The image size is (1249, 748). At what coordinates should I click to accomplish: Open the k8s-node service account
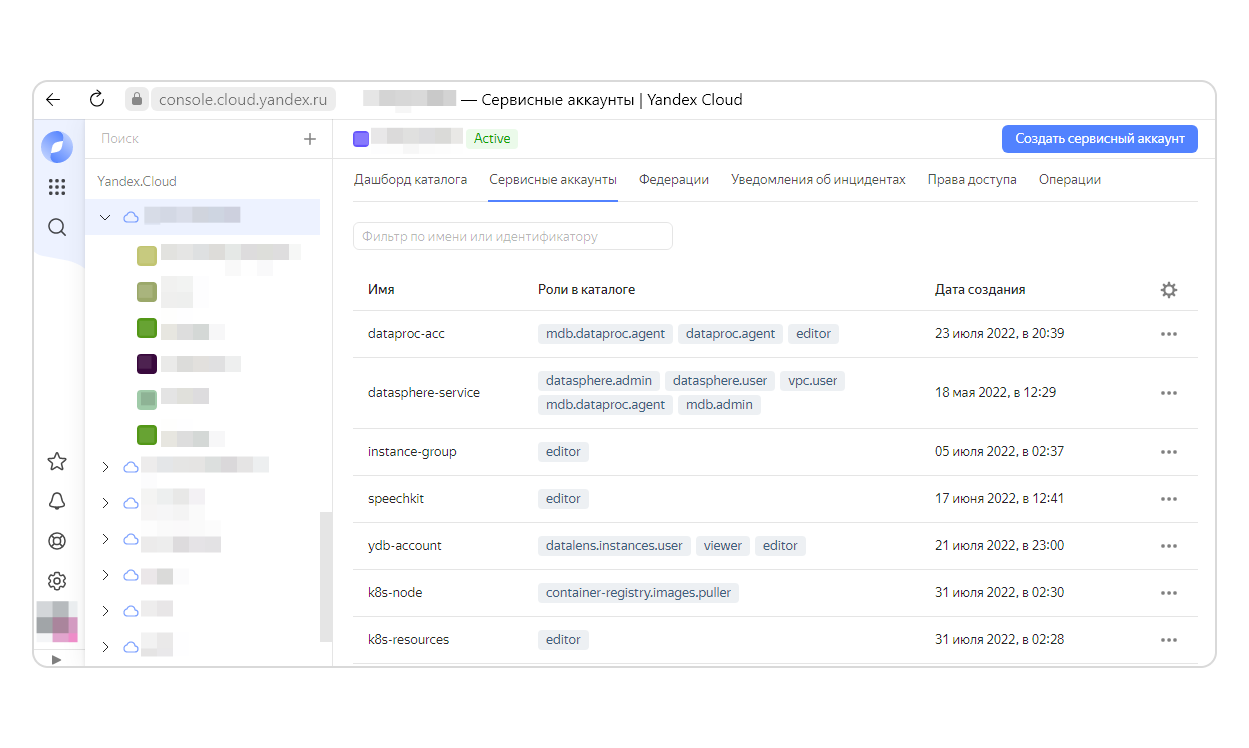pos(395,593)
